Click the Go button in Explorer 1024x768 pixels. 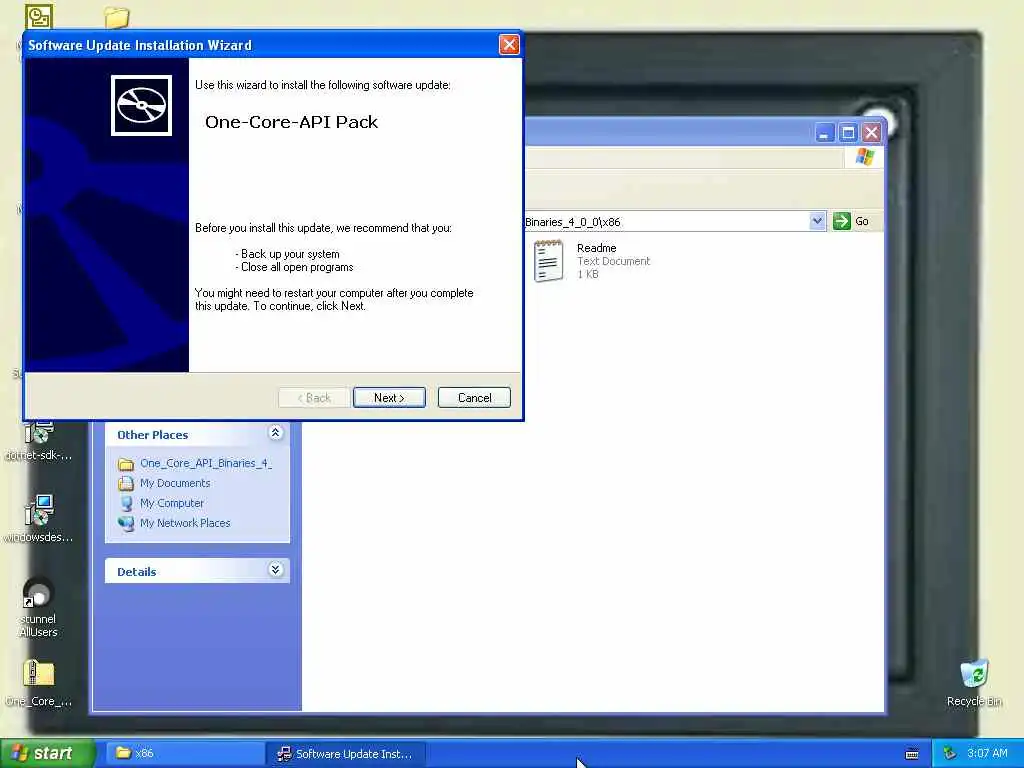(x=851, y=221)
